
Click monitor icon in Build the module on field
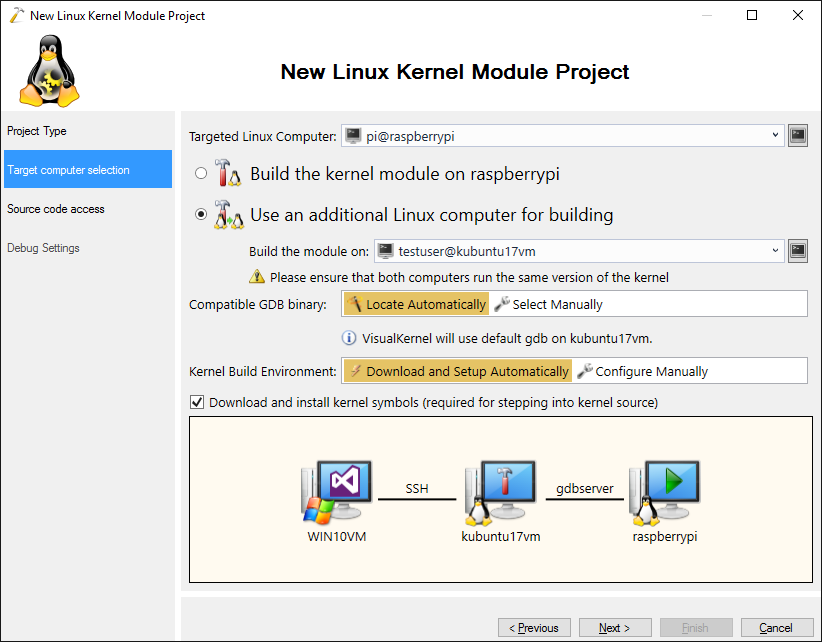(x=386, y=251)
